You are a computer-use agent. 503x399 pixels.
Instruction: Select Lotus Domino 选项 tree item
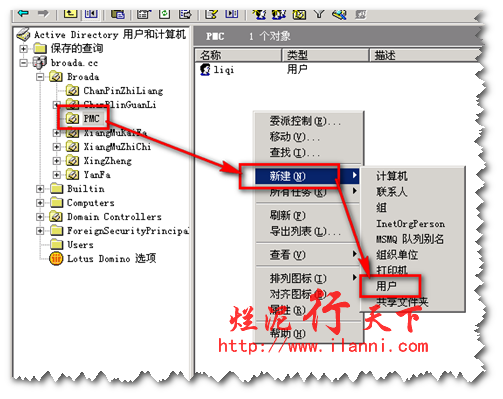pyautogui.click(x=111, y=258)
